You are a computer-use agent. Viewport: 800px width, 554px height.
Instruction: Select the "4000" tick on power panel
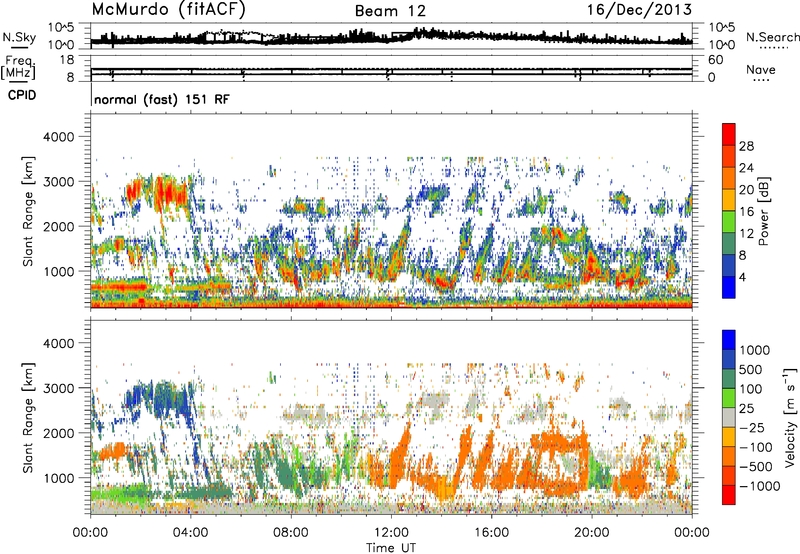(x=58, y=137)
